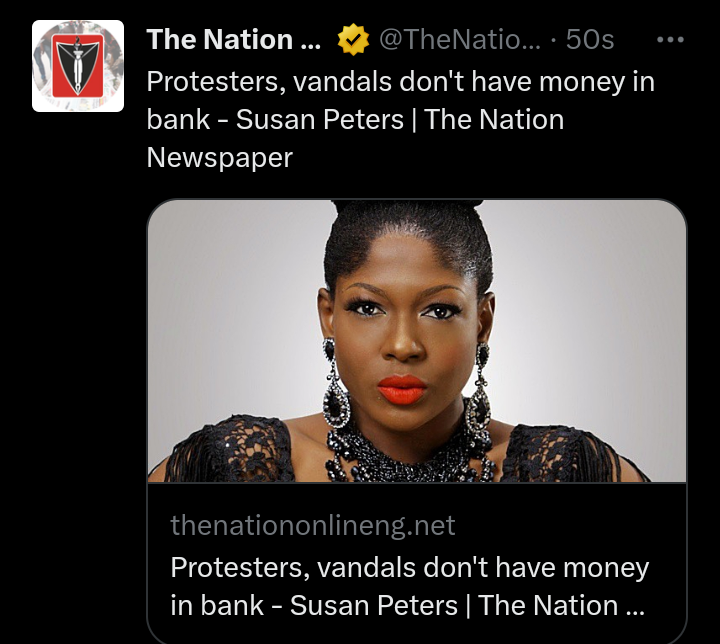Screen dimensions: 720x644
Task: Click the red shield logo in avatar
Action: pos(78,68)
